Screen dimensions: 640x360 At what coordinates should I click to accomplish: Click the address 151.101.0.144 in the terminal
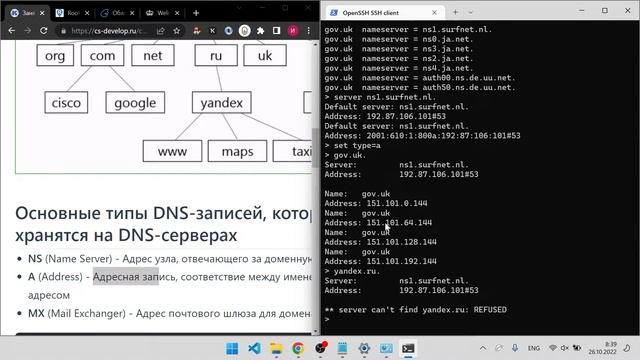pyautogui.click(x=397, y=203)
